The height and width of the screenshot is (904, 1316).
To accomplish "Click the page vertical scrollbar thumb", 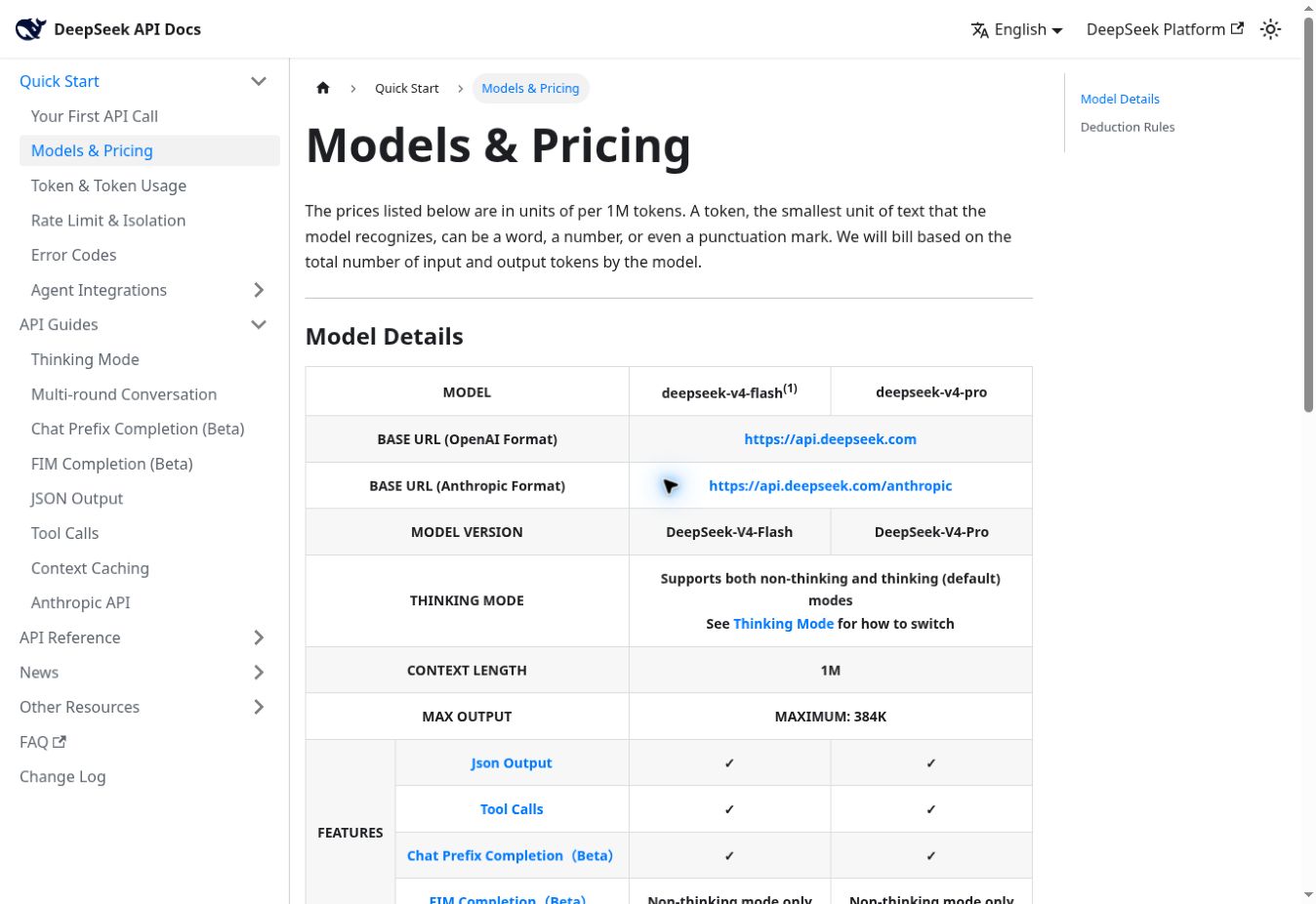I will coord(1309,215).
